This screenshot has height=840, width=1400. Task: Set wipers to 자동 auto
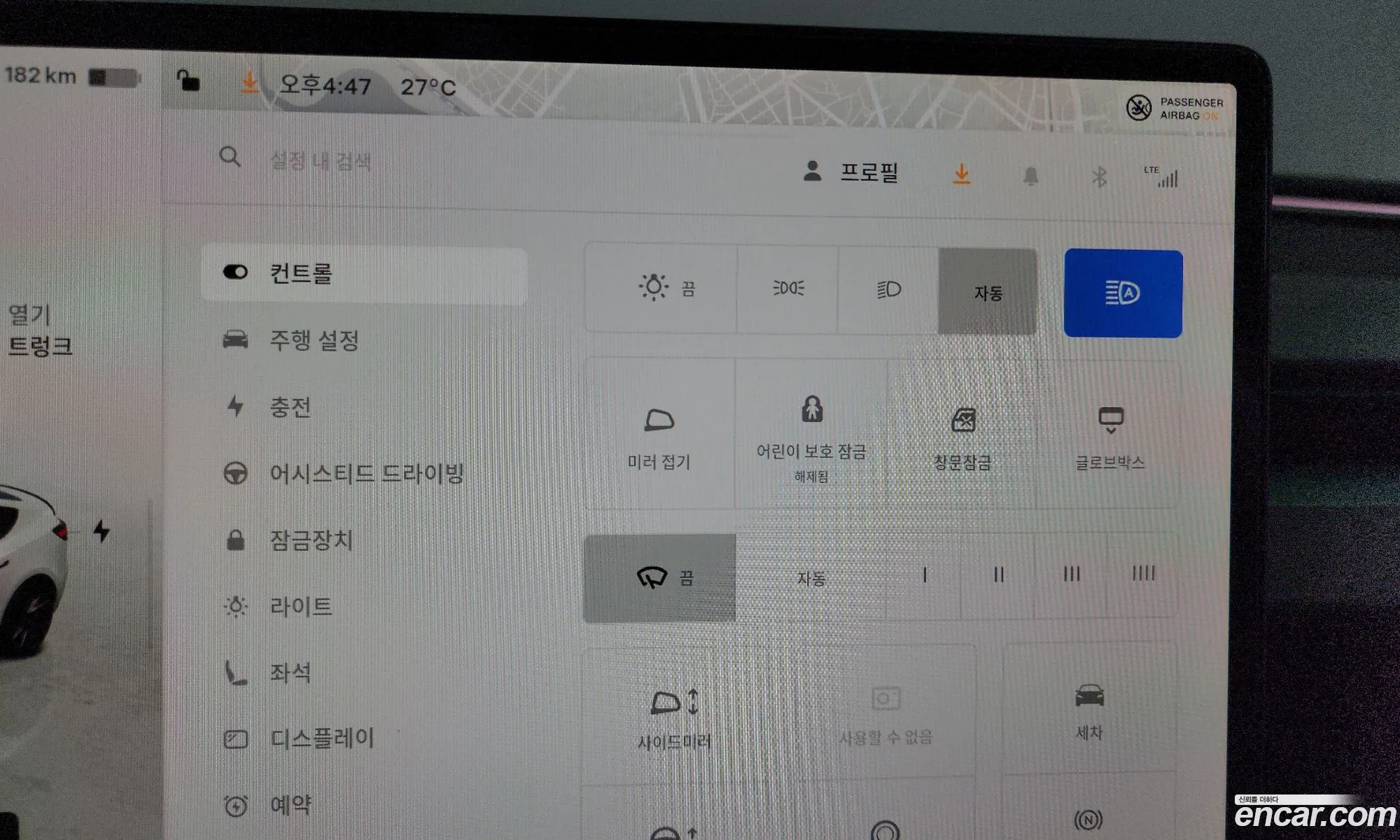click(811, 577)
